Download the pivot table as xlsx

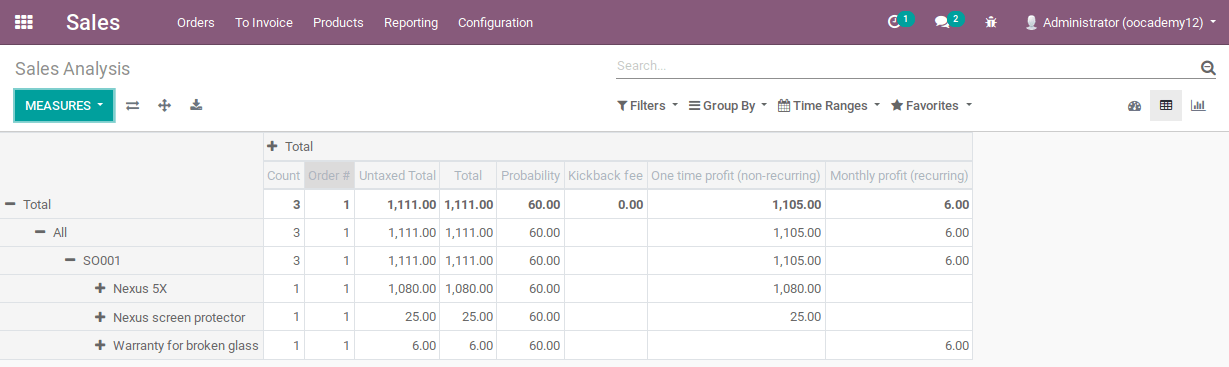(196, 105)
